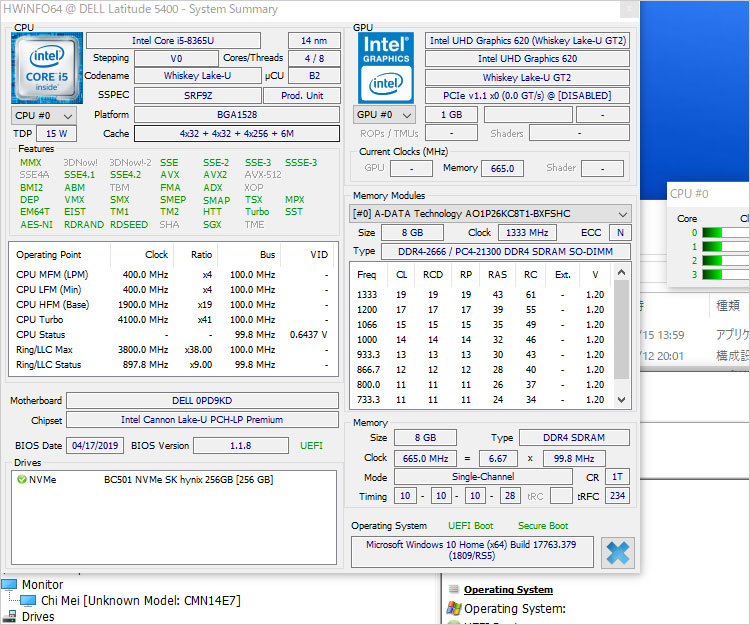
Task: Open the memory module A-DATA dropdown
Action: tap(490, 214)
